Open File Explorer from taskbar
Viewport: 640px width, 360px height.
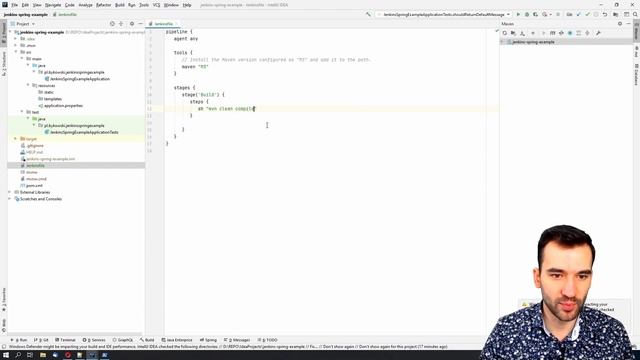(x=43, y=355)
